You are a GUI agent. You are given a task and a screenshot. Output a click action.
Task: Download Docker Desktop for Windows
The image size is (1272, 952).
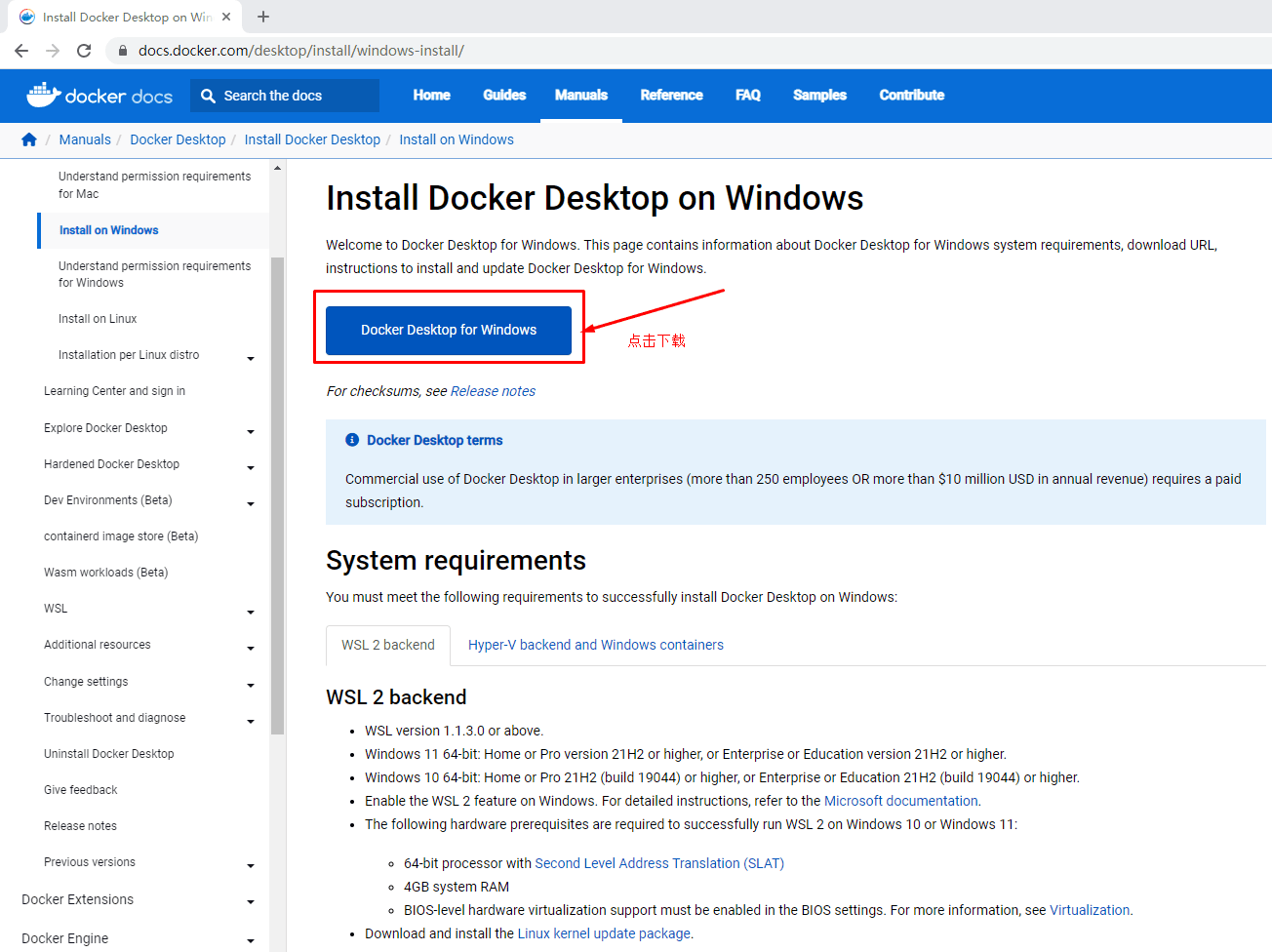click(x=449, y=330)
